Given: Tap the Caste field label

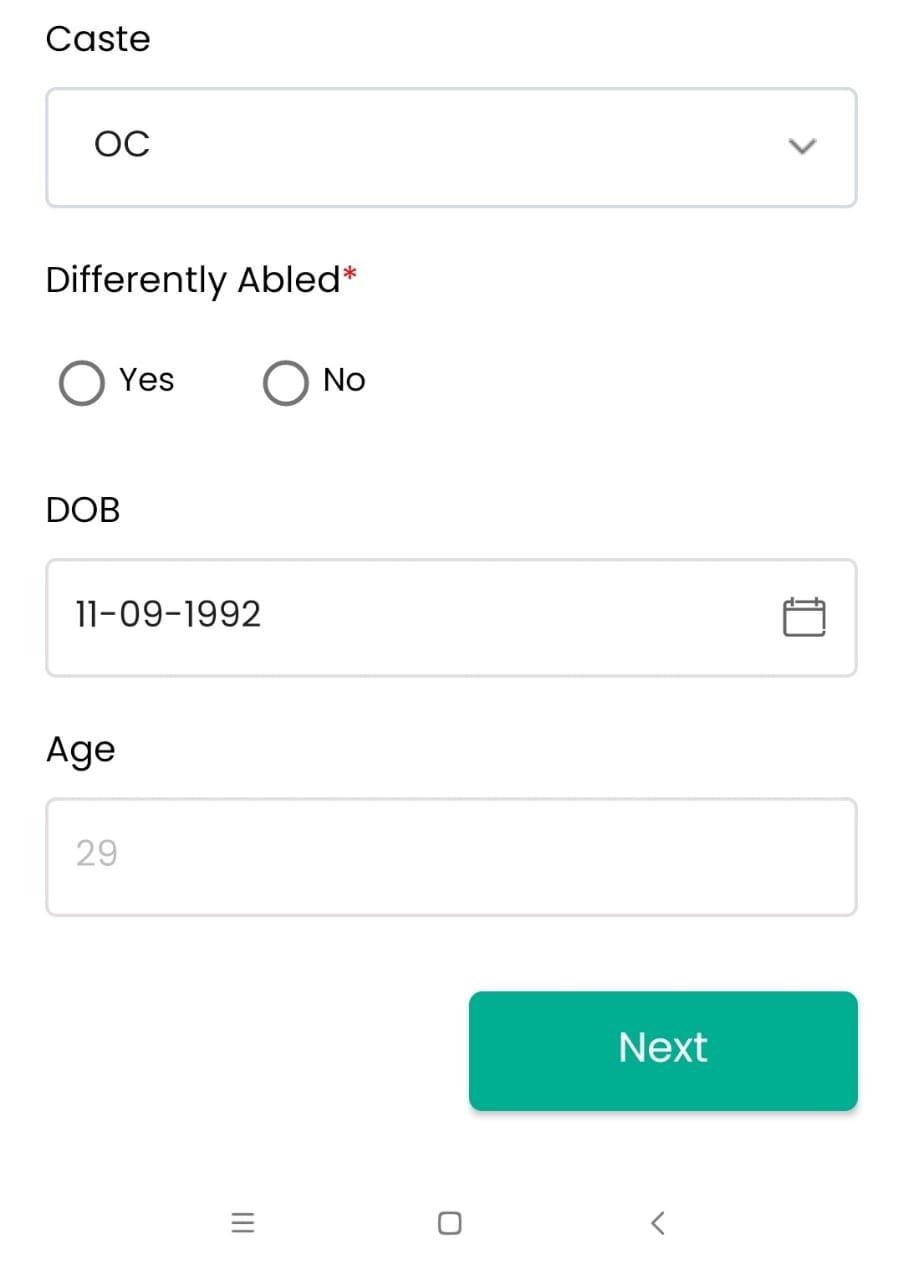Looking at the screenshot, I should [98, 39].
